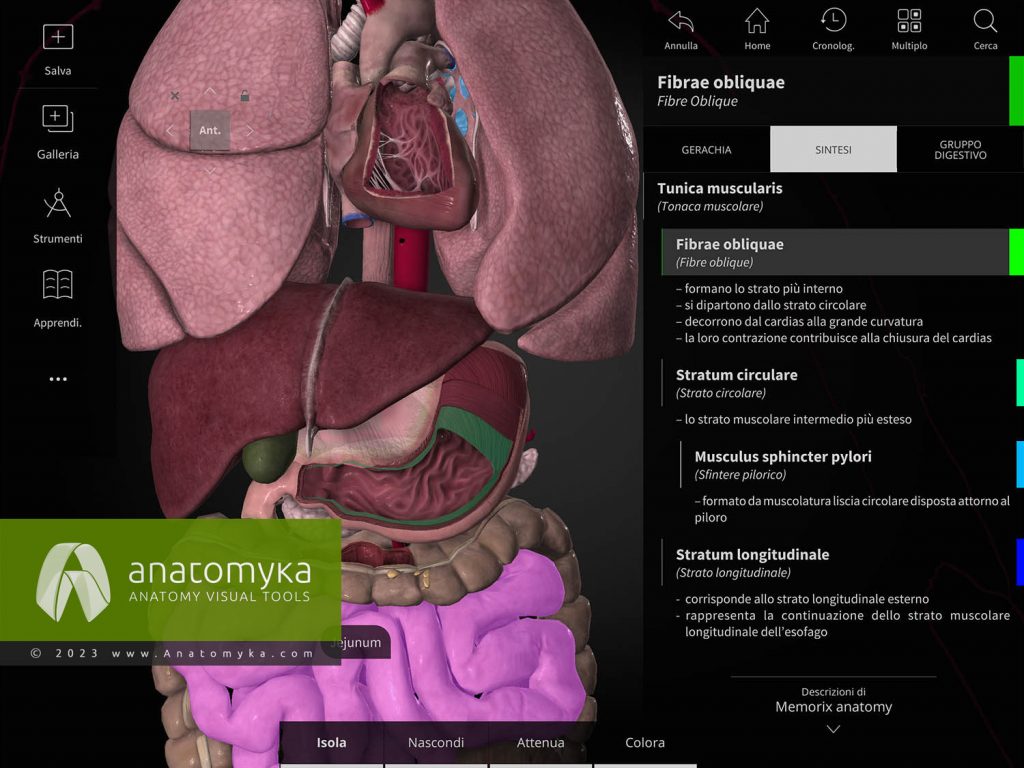Click the Jejunum label on the model
This screenshot has width=1024, height=768.
[355, 643]
